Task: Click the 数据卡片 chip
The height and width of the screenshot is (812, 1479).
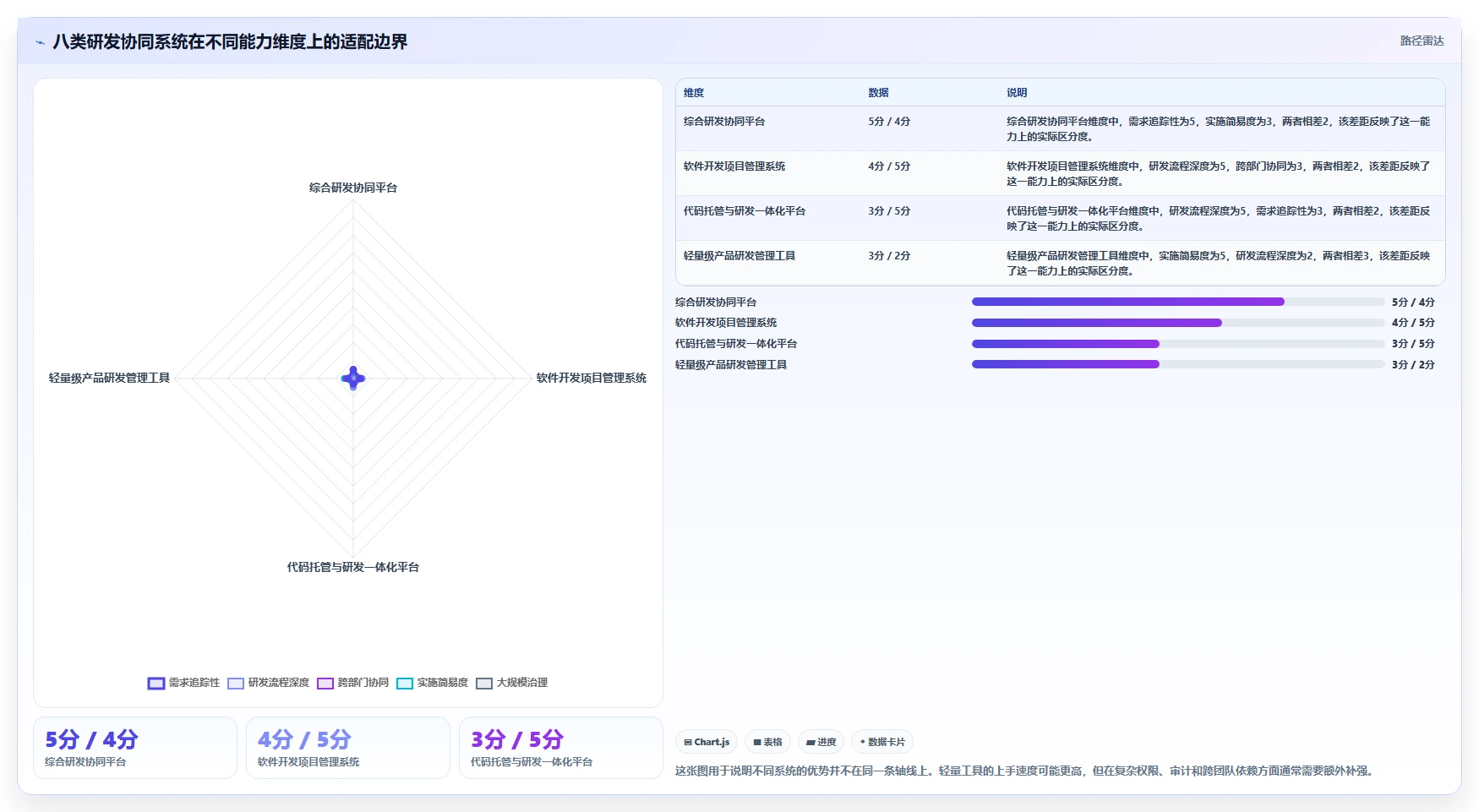Action: tap(882, 742)
